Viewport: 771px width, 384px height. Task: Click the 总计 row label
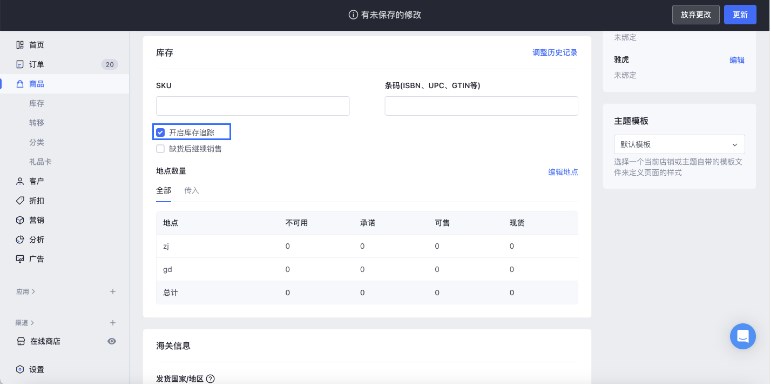[170, 293]
